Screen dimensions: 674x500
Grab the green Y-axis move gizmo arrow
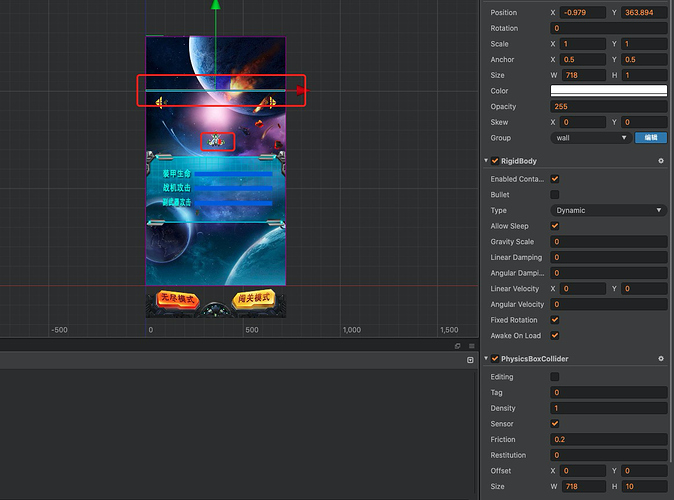(215, 5)
